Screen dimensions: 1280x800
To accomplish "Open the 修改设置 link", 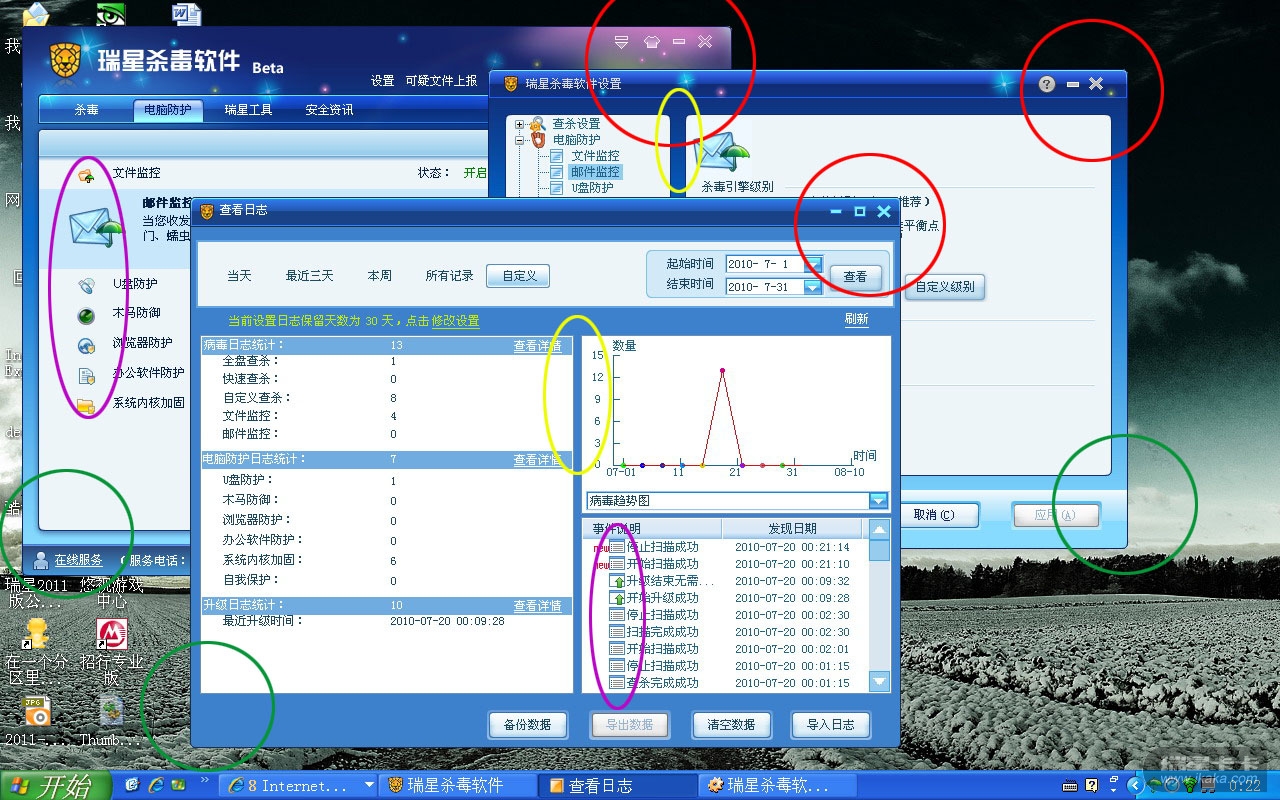I will 455,321.
